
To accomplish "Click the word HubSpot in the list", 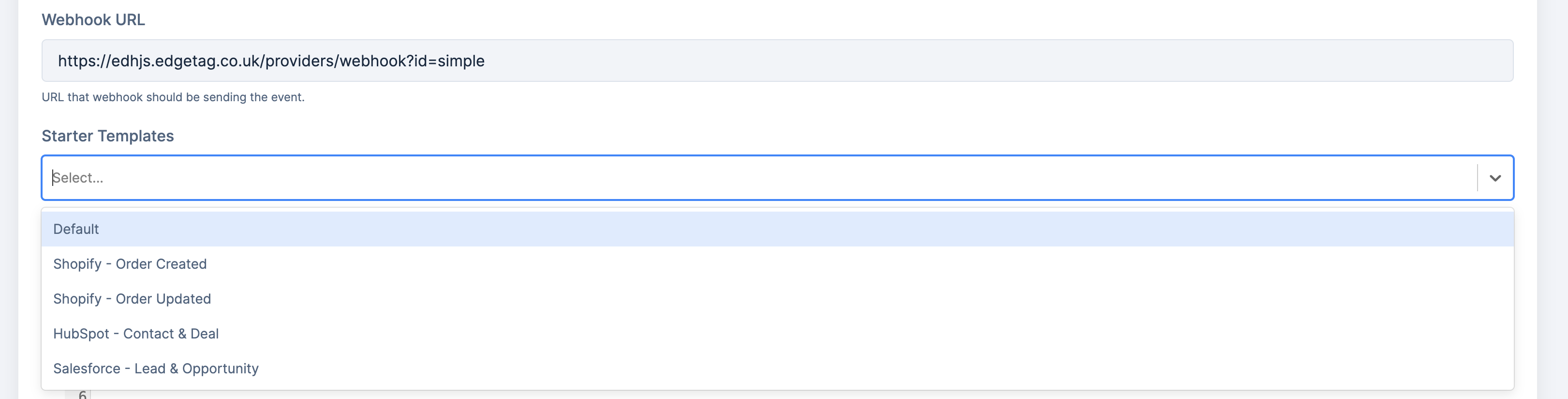I will coord(81,334).
